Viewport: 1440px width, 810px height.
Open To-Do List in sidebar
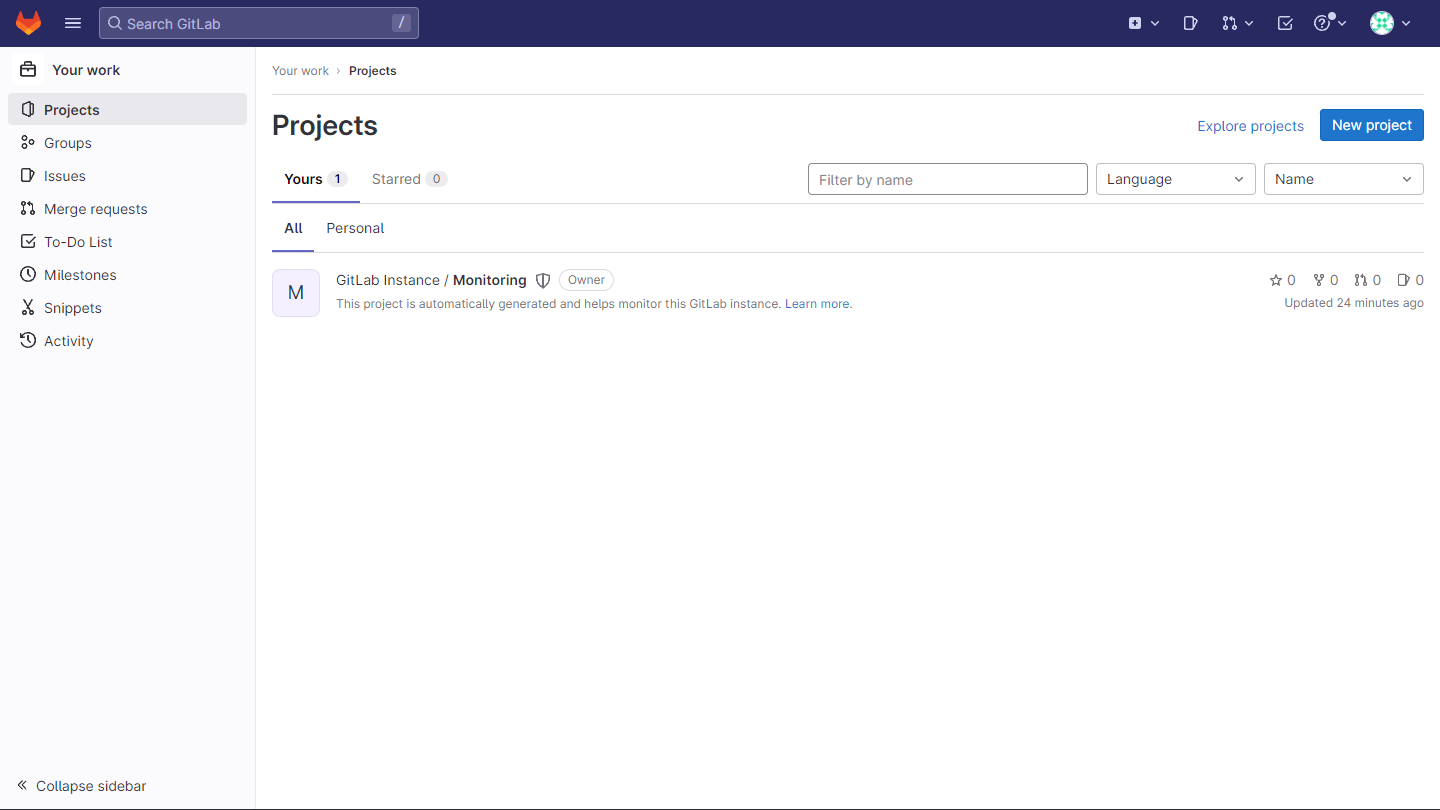[x=127, y=242]
